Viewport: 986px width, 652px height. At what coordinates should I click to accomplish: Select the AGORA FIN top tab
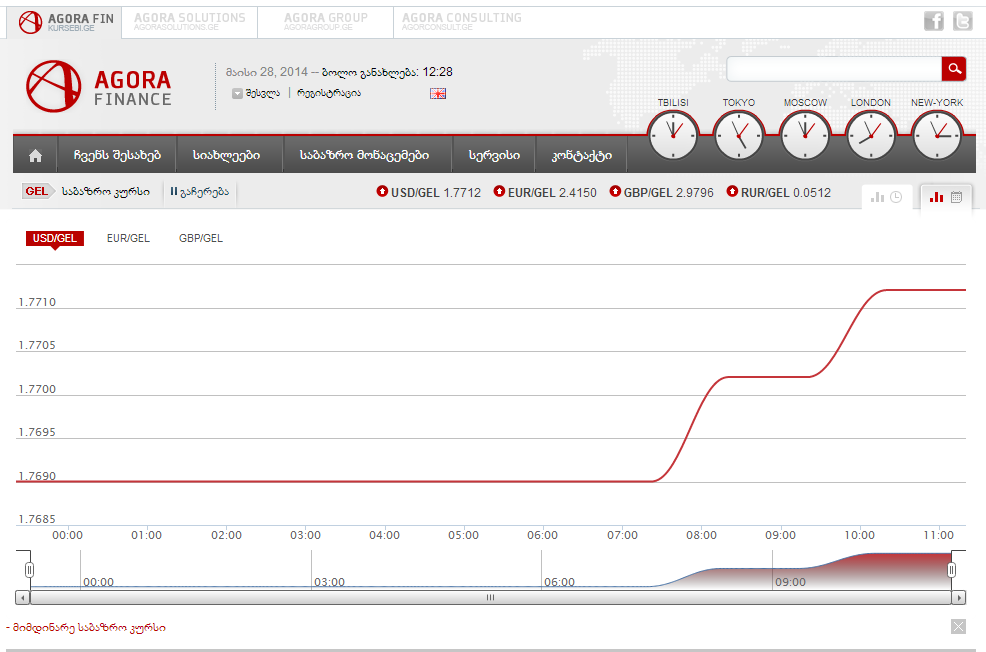pos(64,23)
